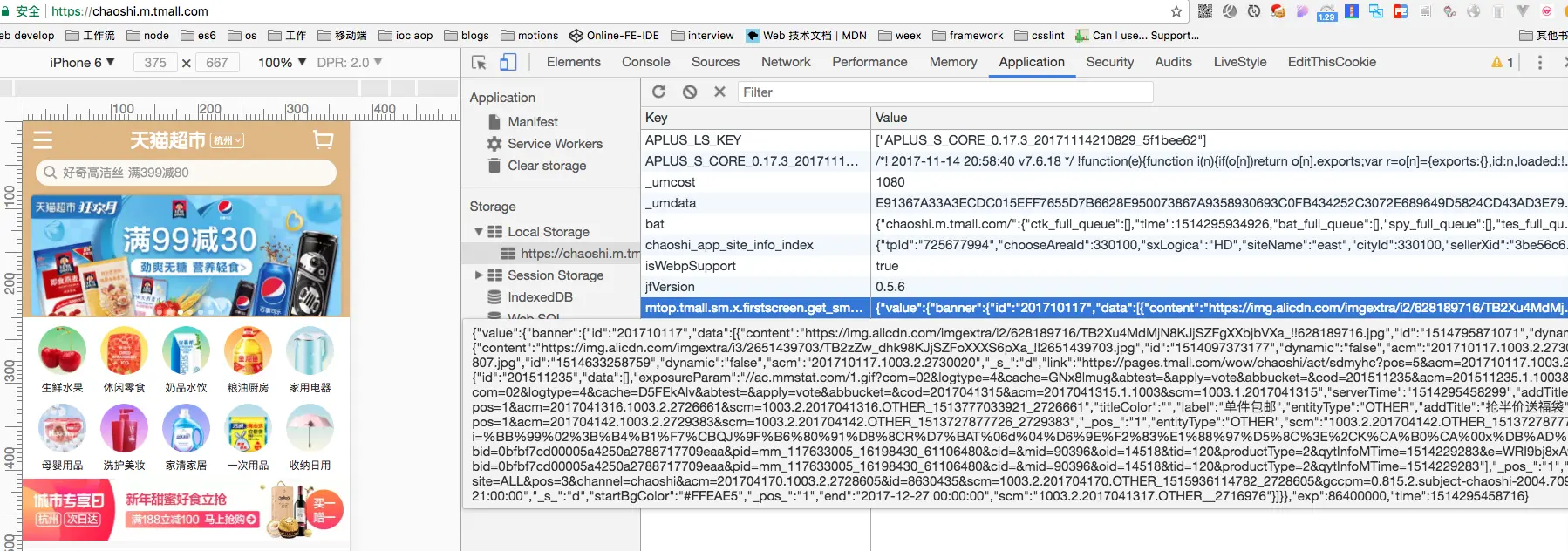Image resolution: width=1568 pixels, height=551 pixels.
Task: Open the 杭州 city selector
Action: point(228,140)
